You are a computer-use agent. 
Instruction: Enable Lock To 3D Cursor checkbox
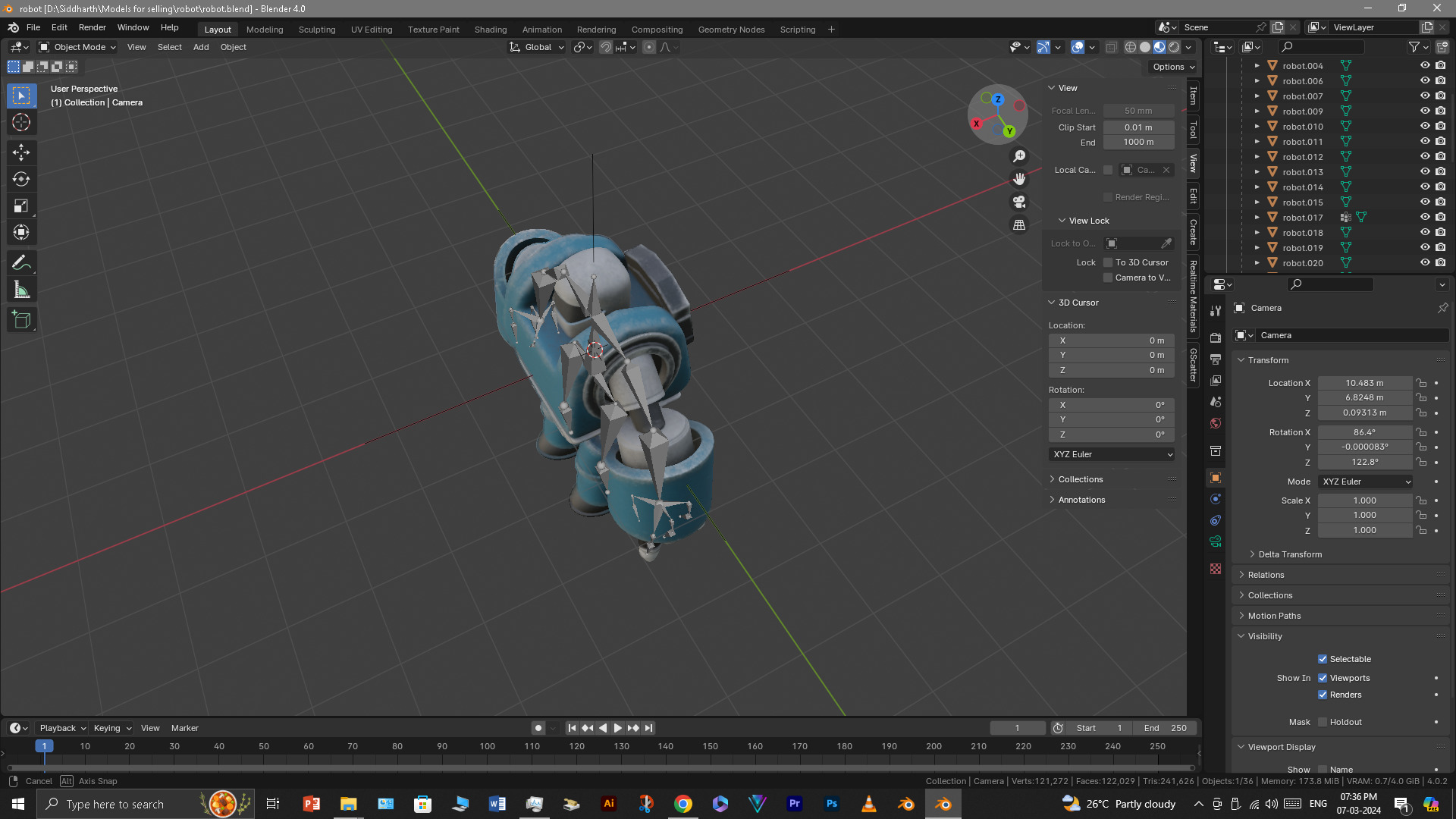1108,262
